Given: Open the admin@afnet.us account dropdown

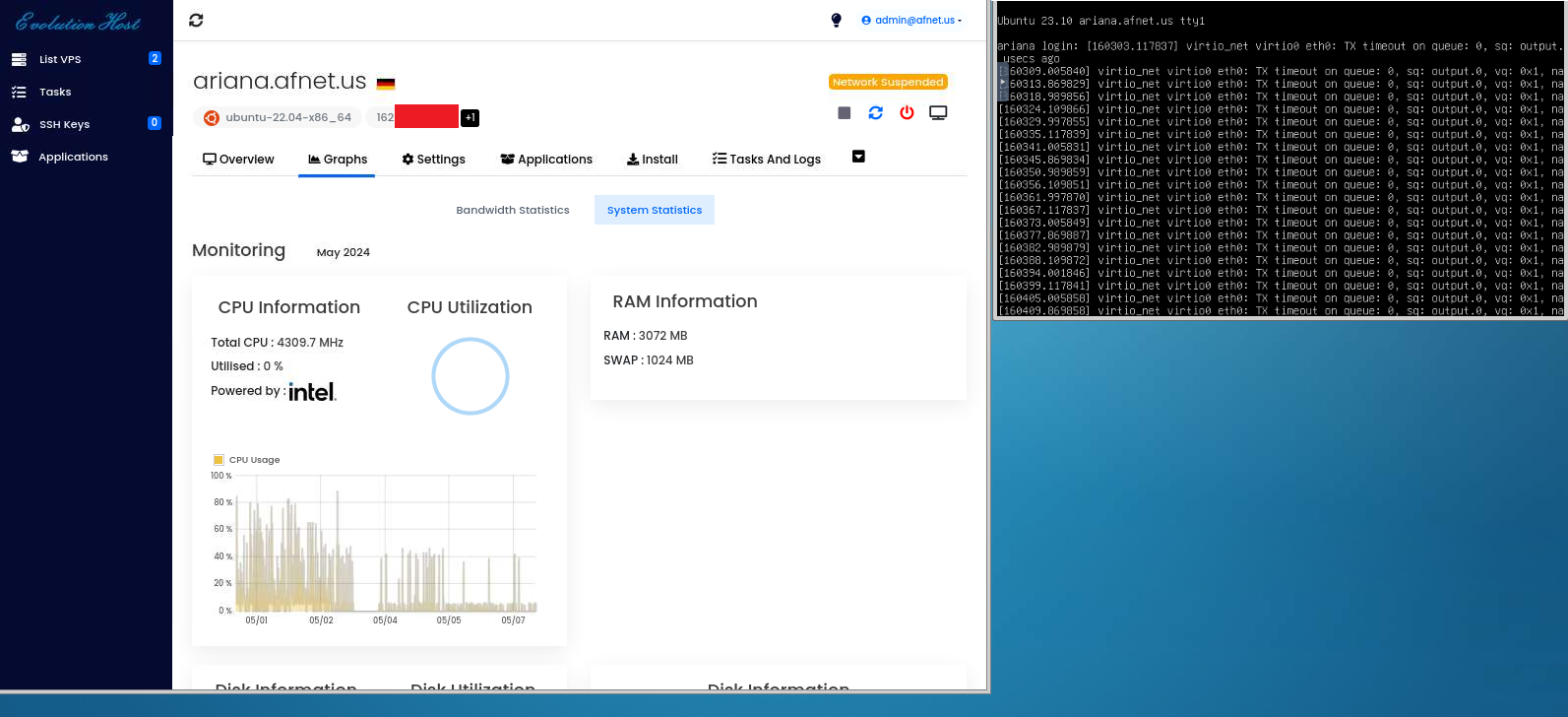Looking at the screenshot, I should point(910,20).
